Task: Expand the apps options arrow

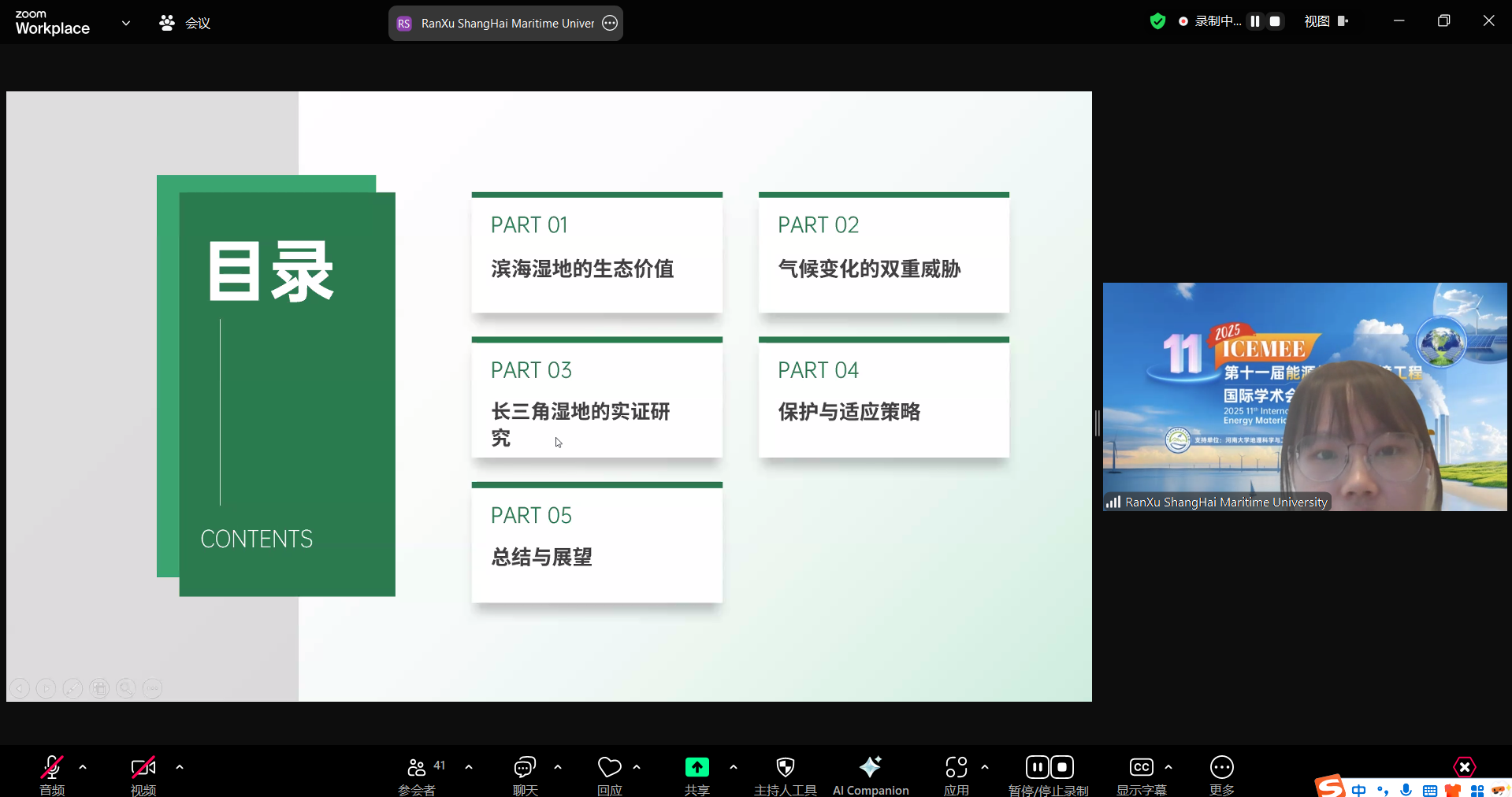Action: point(985,767)
